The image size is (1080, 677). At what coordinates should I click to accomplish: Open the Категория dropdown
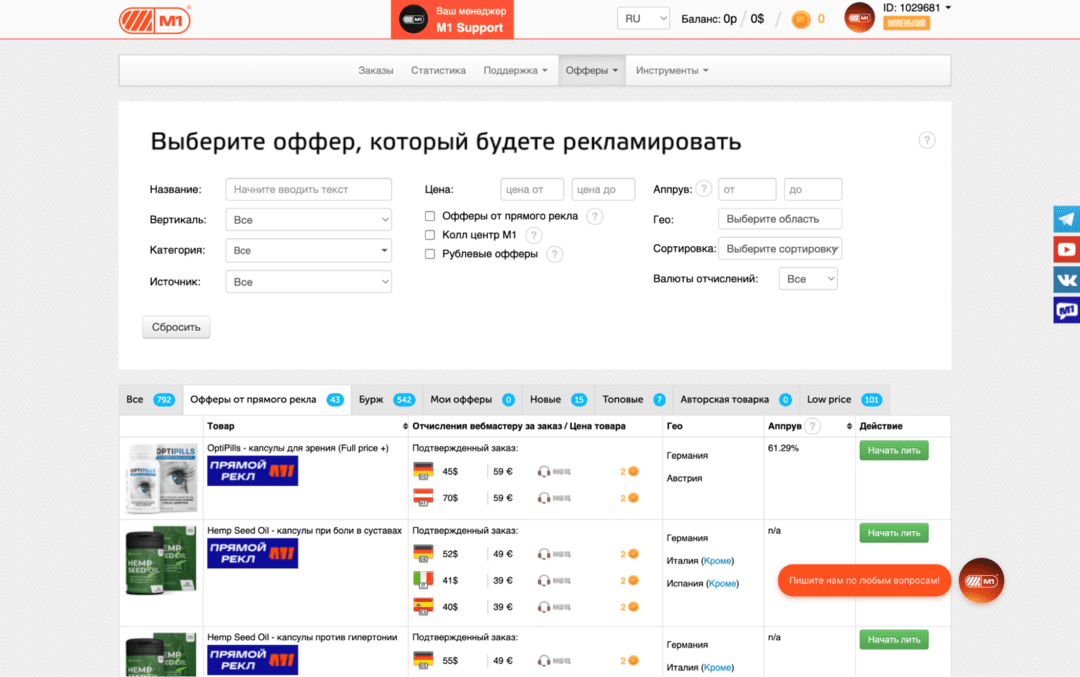pyautogui.click(x=309, y=251)
